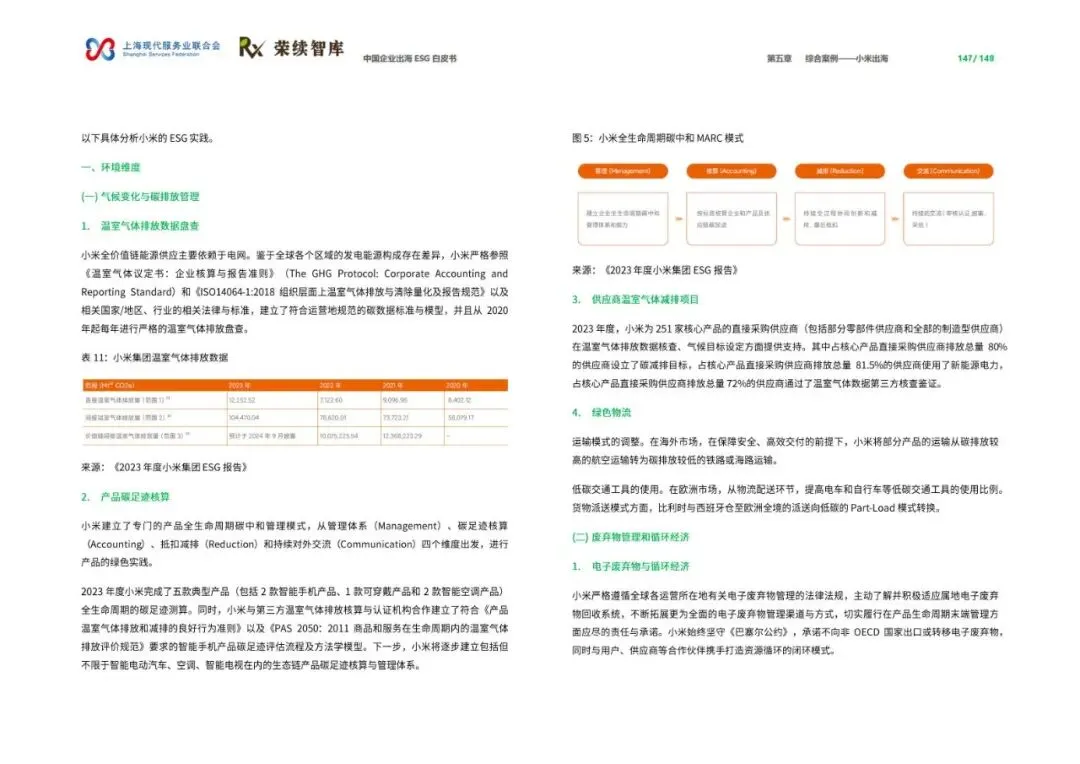The height and width of the screenshot is (764, 1080).
Task: Click paragraph starting 小米全价值链能源供应
Action: pyautogui.click(x=295, y=291)
